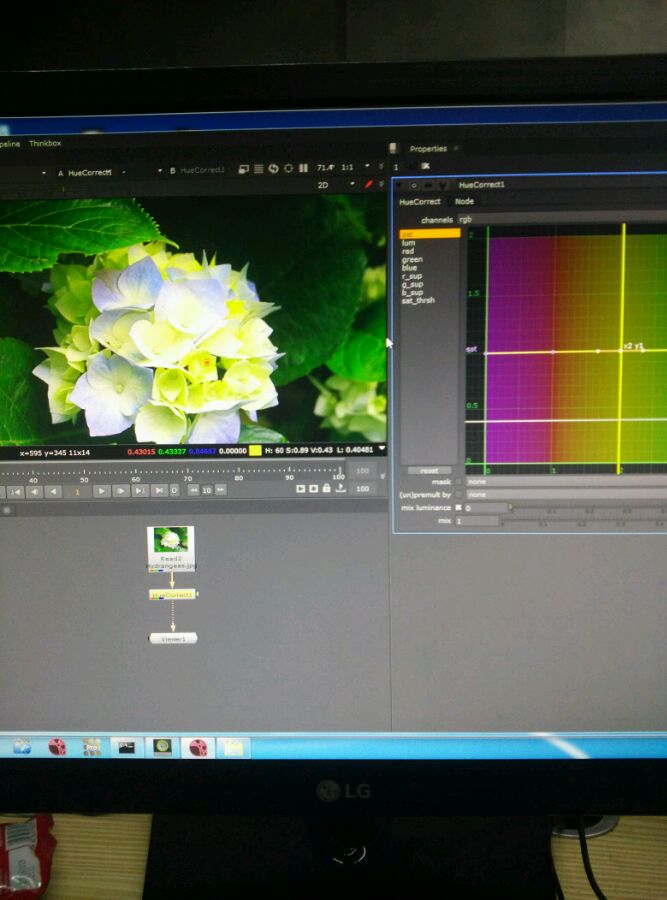The image size is (667, 900).
Task: Select the Properties panel tab
Action: pos(428,149)
